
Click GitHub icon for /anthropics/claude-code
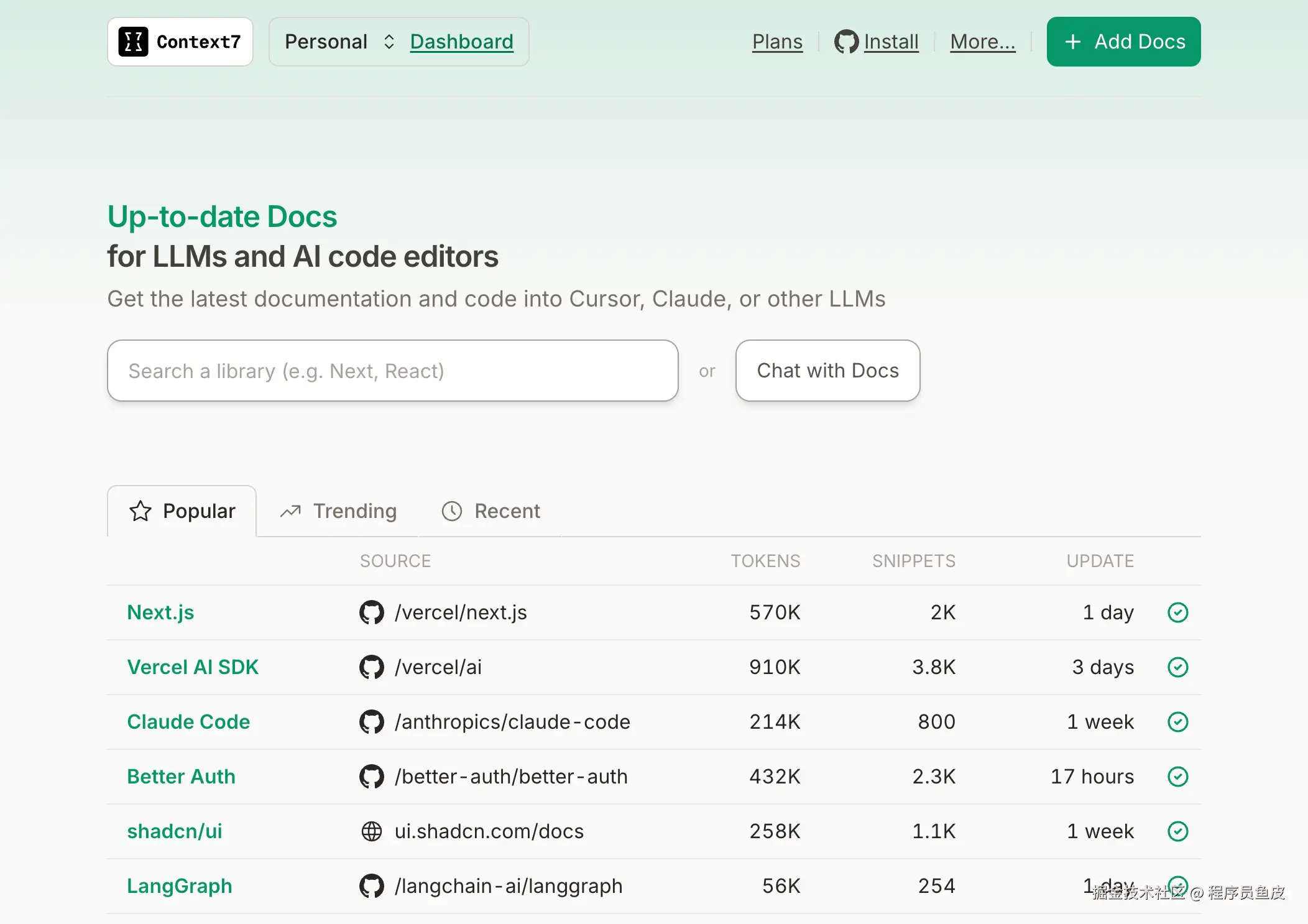[372, 722]
